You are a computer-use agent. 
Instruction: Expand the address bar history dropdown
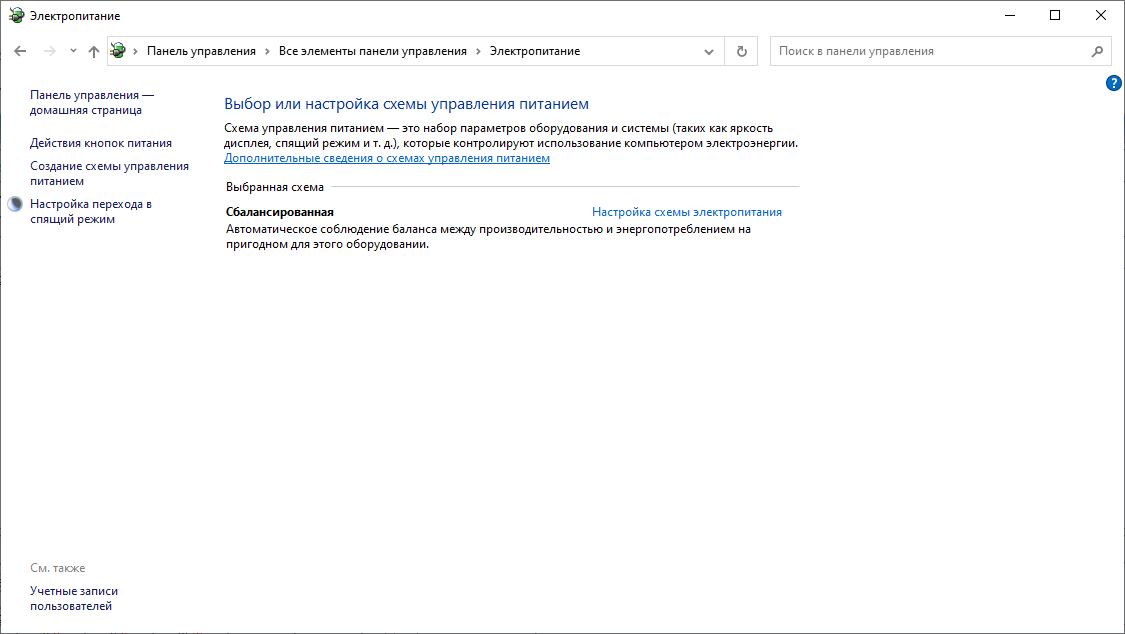click(x=709, y=52)
